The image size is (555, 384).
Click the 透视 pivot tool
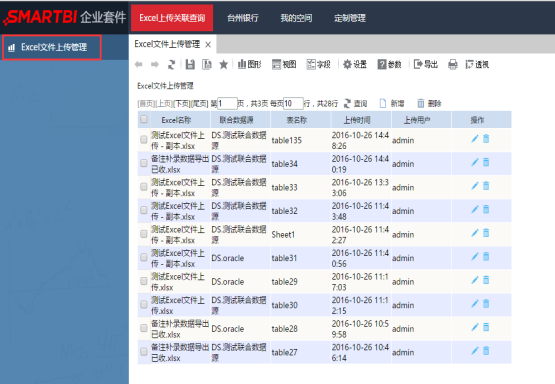point(477,64)
